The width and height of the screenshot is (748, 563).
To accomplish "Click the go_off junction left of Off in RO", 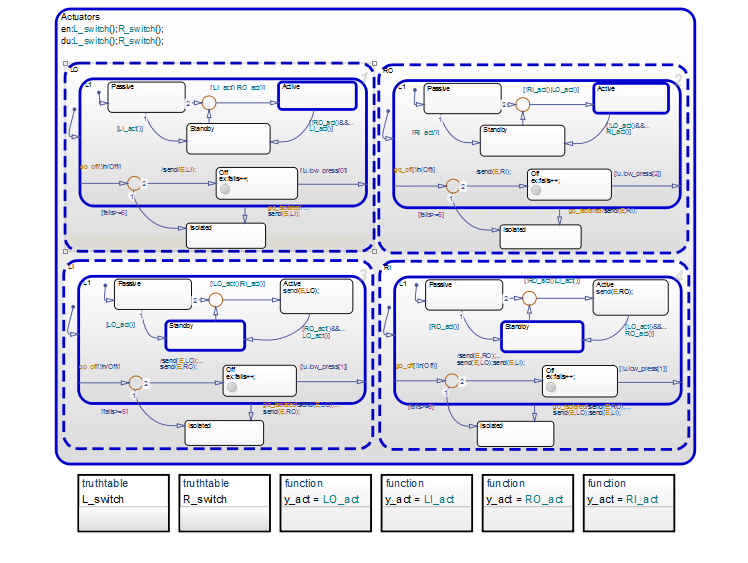I will pyautogui.click(x=452, y=186).
